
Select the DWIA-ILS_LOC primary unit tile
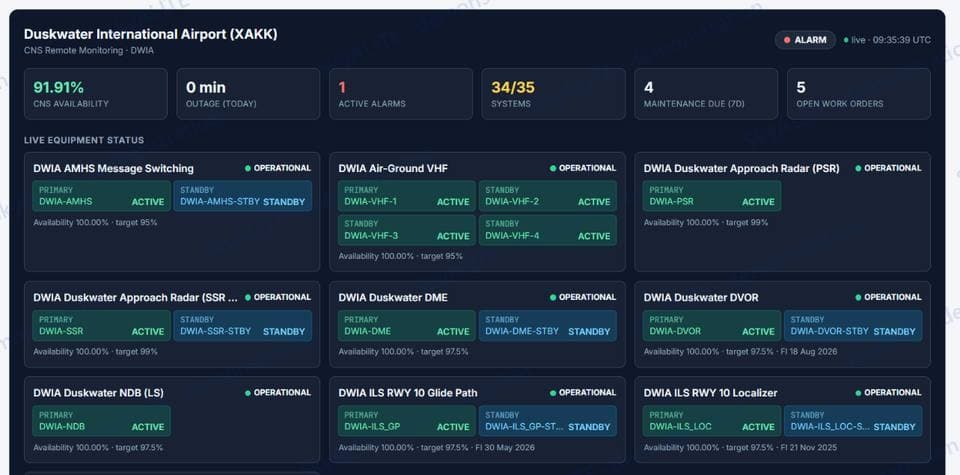(x=712, y=421)
